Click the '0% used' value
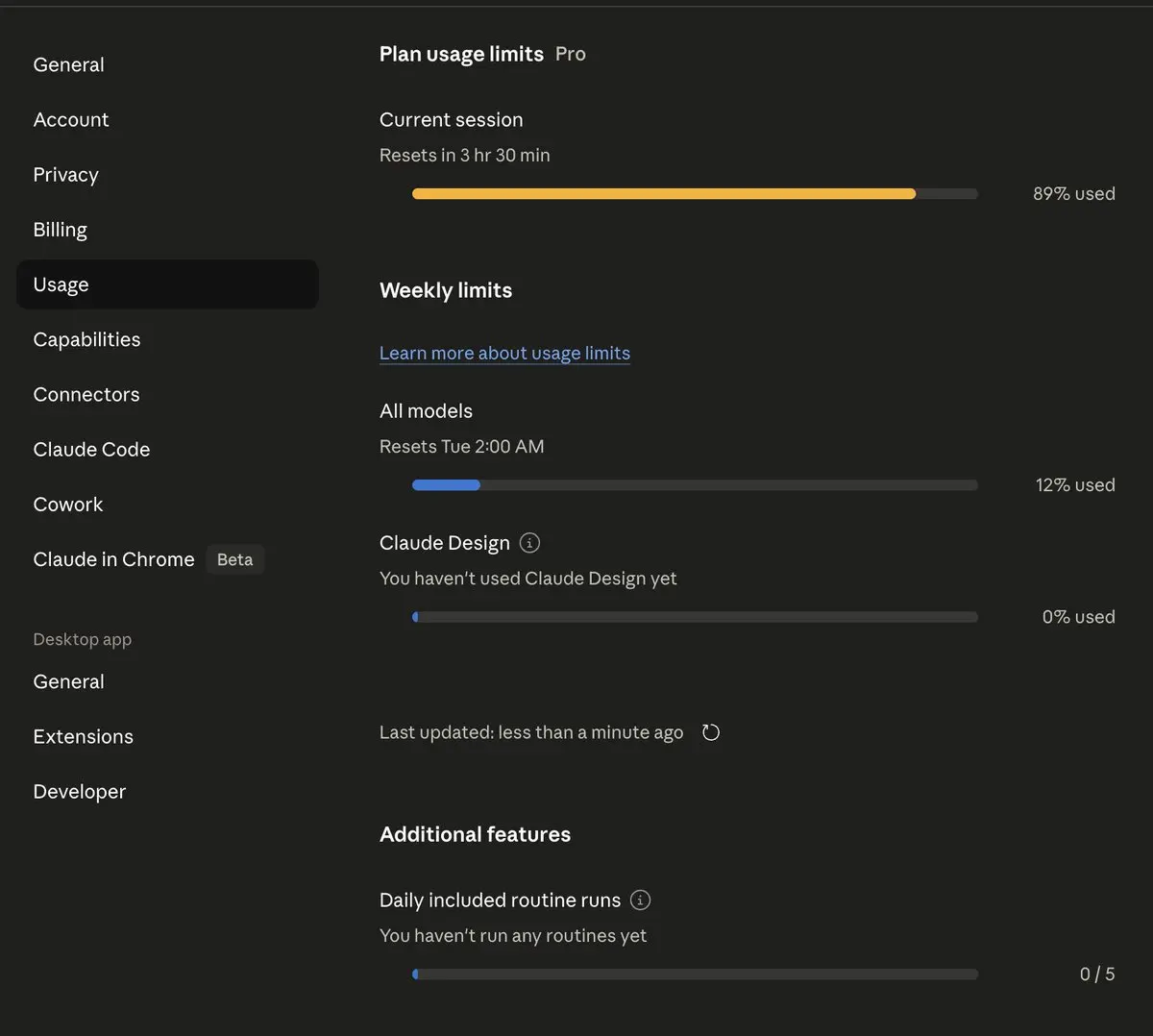Image resolution: width=1153 pixels, height=1036 pixels. click(x=1079, y=616)
